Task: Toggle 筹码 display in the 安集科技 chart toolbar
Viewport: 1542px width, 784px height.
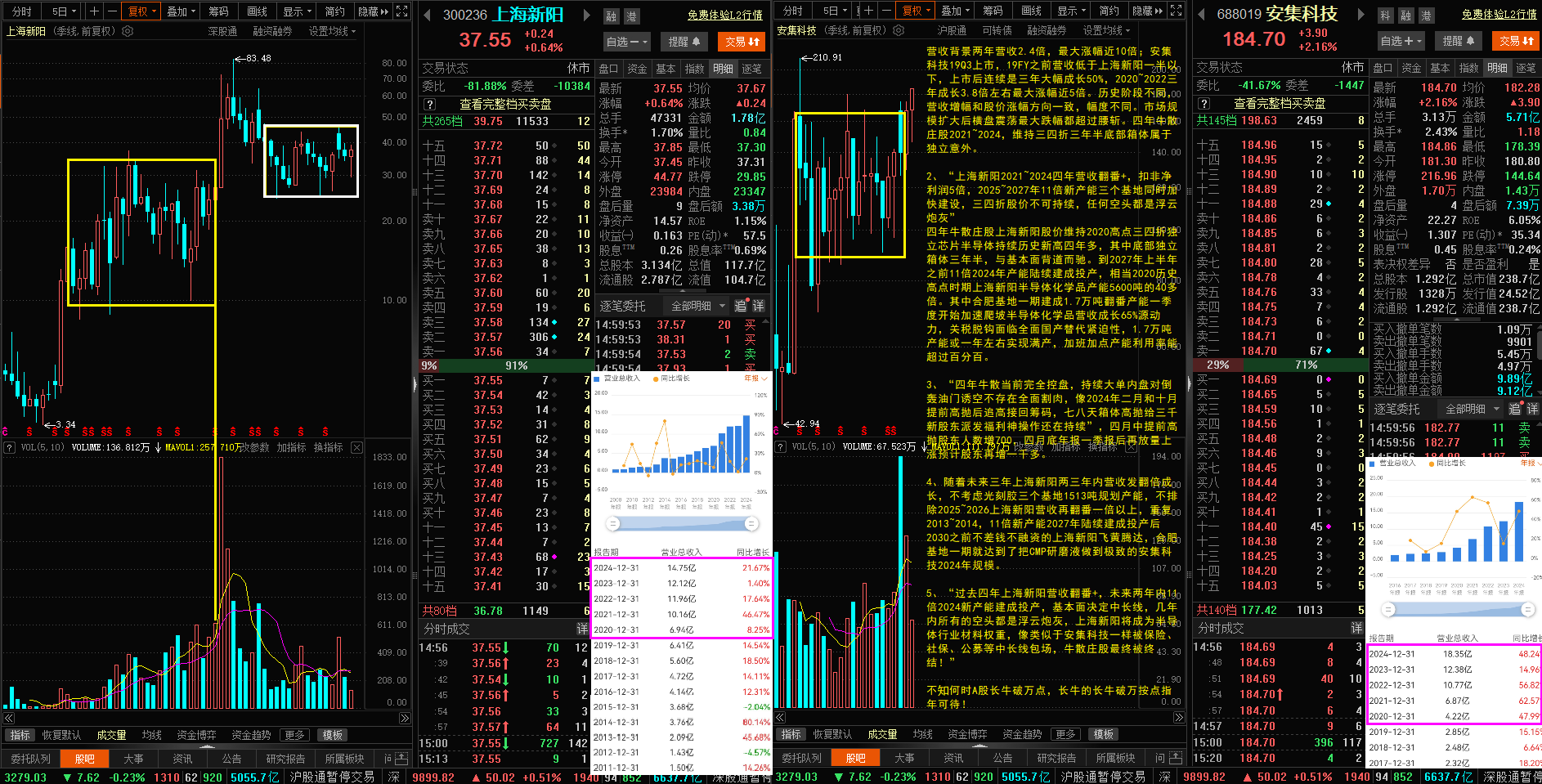Action: click(993, 11)
